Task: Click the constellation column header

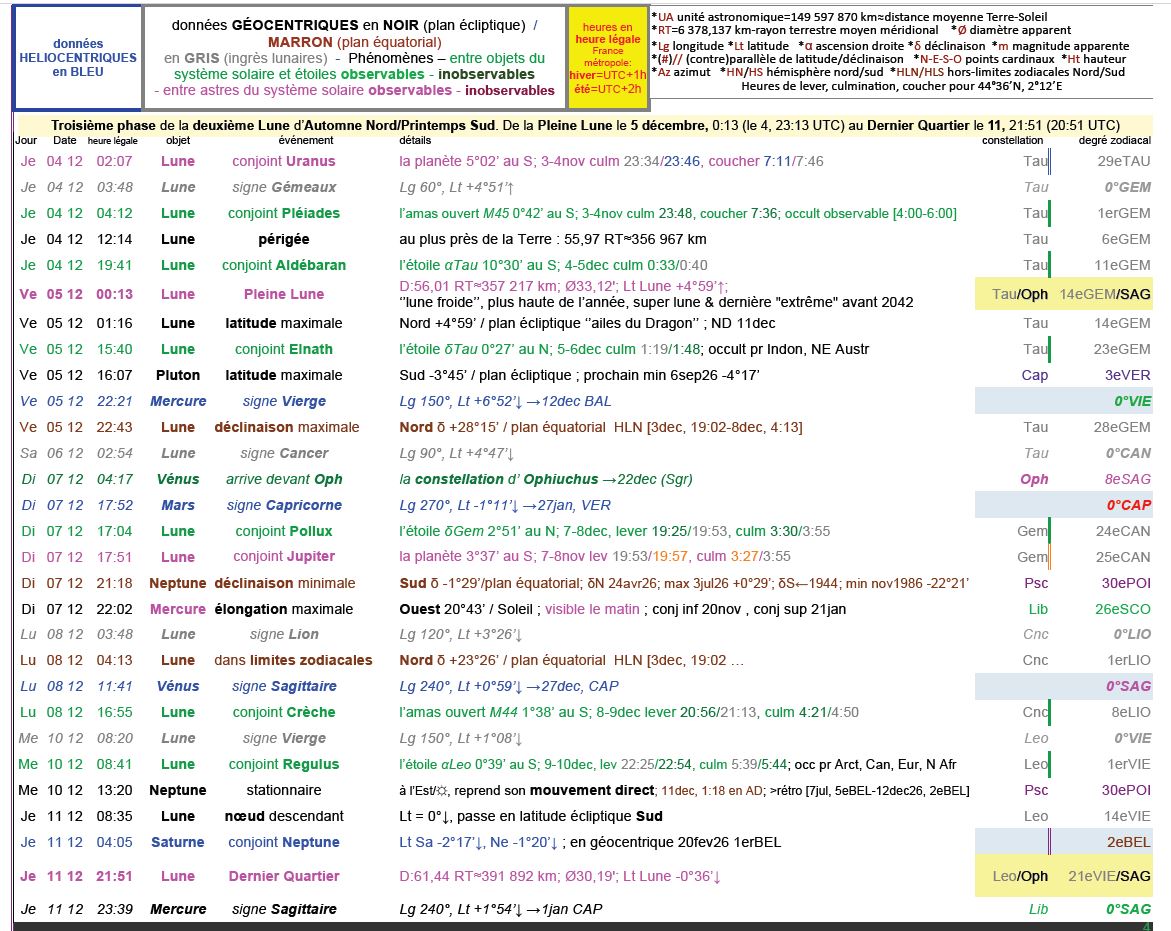Action: 1011,141
